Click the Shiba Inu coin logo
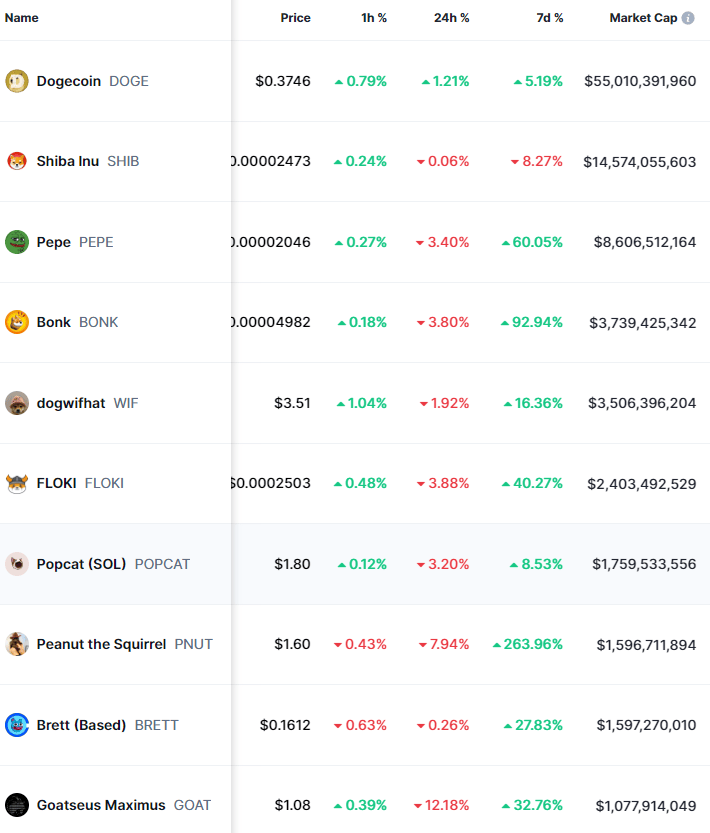Screen dimensions: 710x833 17,161
